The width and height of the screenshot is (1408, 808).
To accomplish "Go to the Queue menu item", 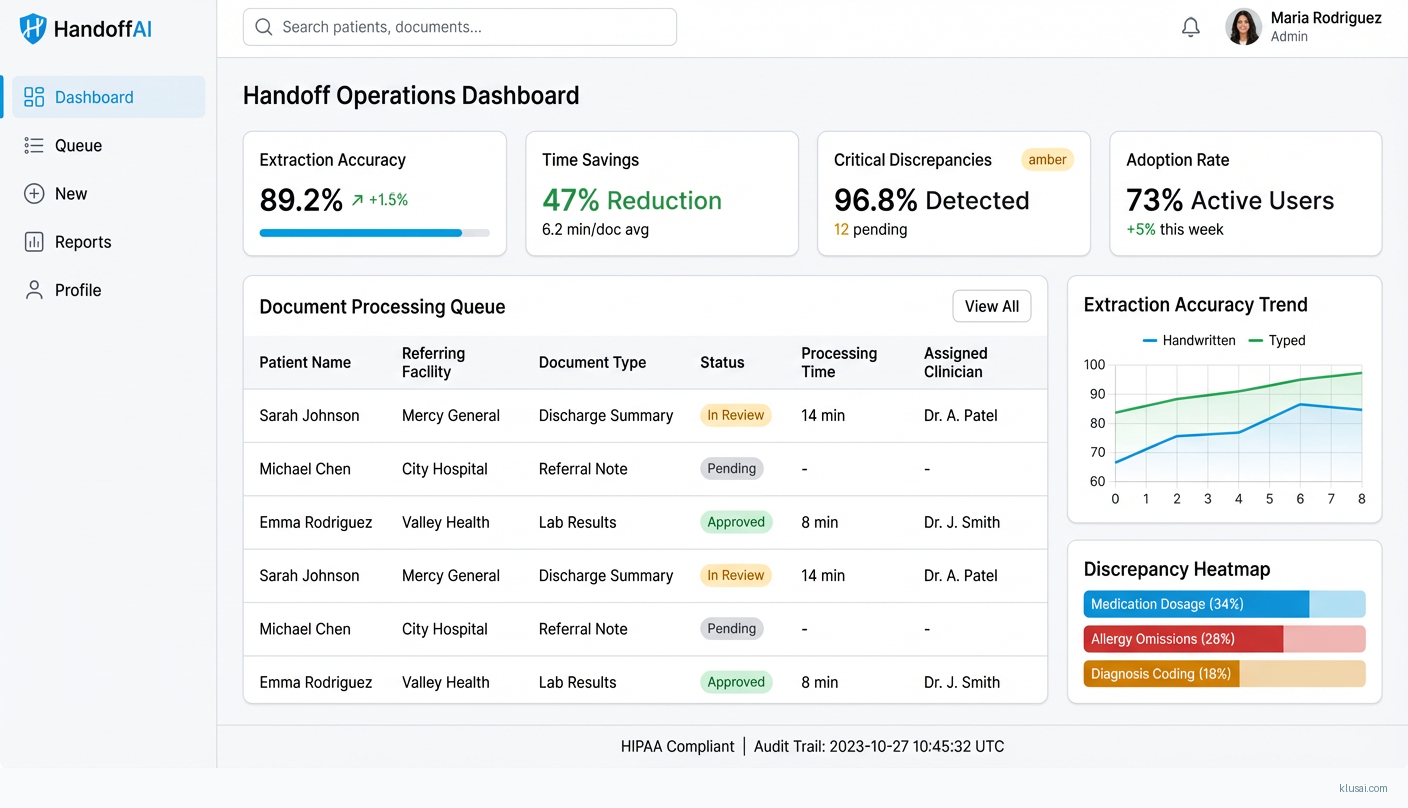I will 78,146.
